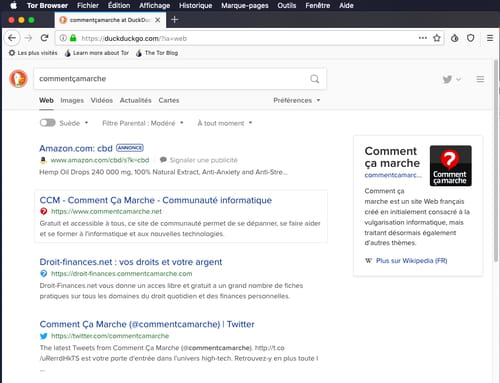
Task: Open the Édition menu
Action: (x=119, y=5)
